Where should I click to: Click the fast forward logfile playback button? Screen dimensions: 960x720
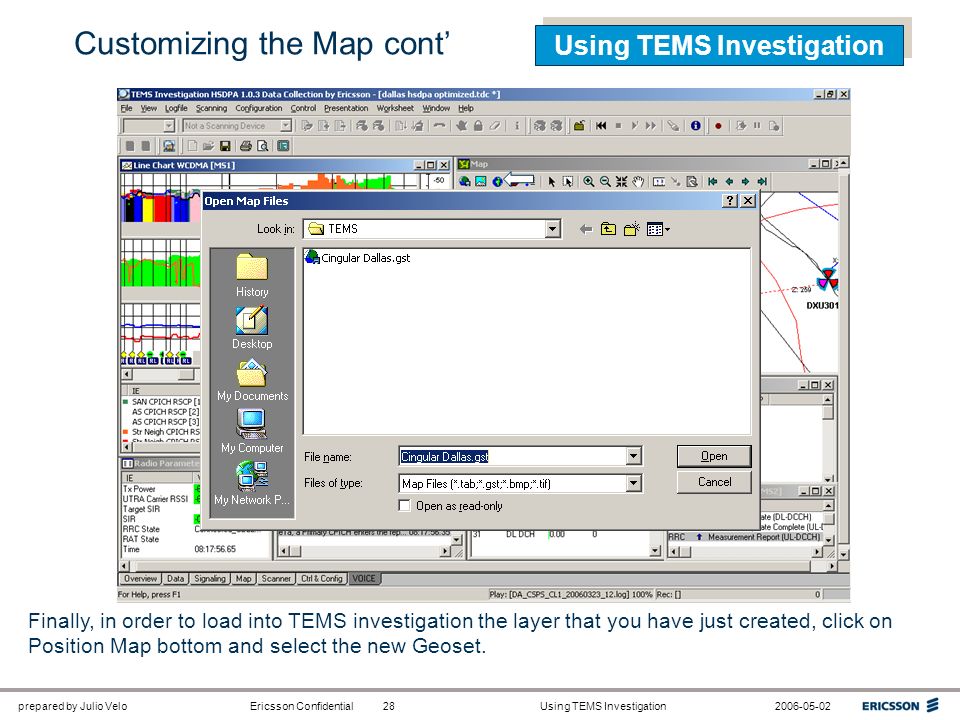(651, 126)
